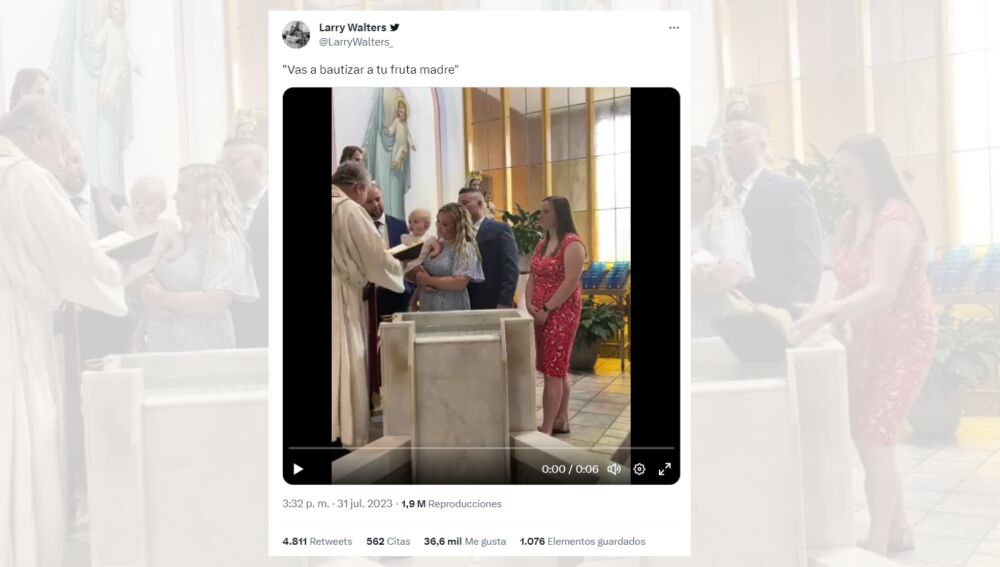
Task: Open the Larry Walters display name
Action: 352,27
